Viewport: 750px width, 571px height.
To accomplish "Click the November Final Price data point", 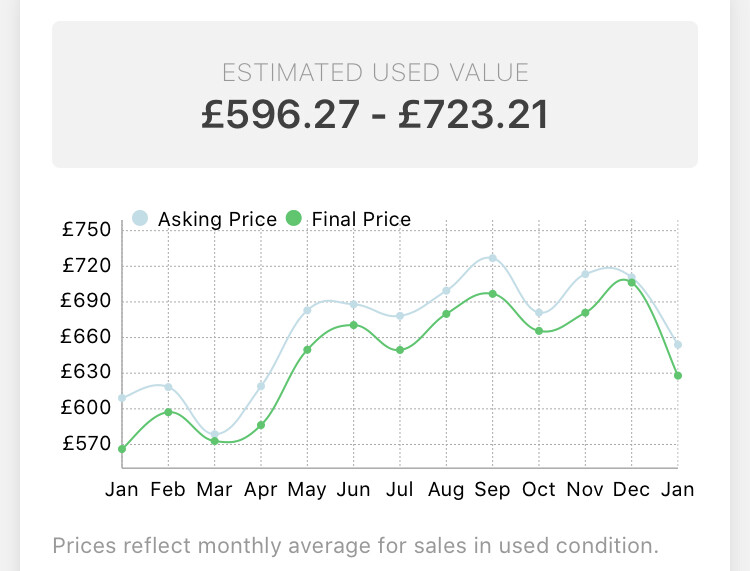I will 585,313.
